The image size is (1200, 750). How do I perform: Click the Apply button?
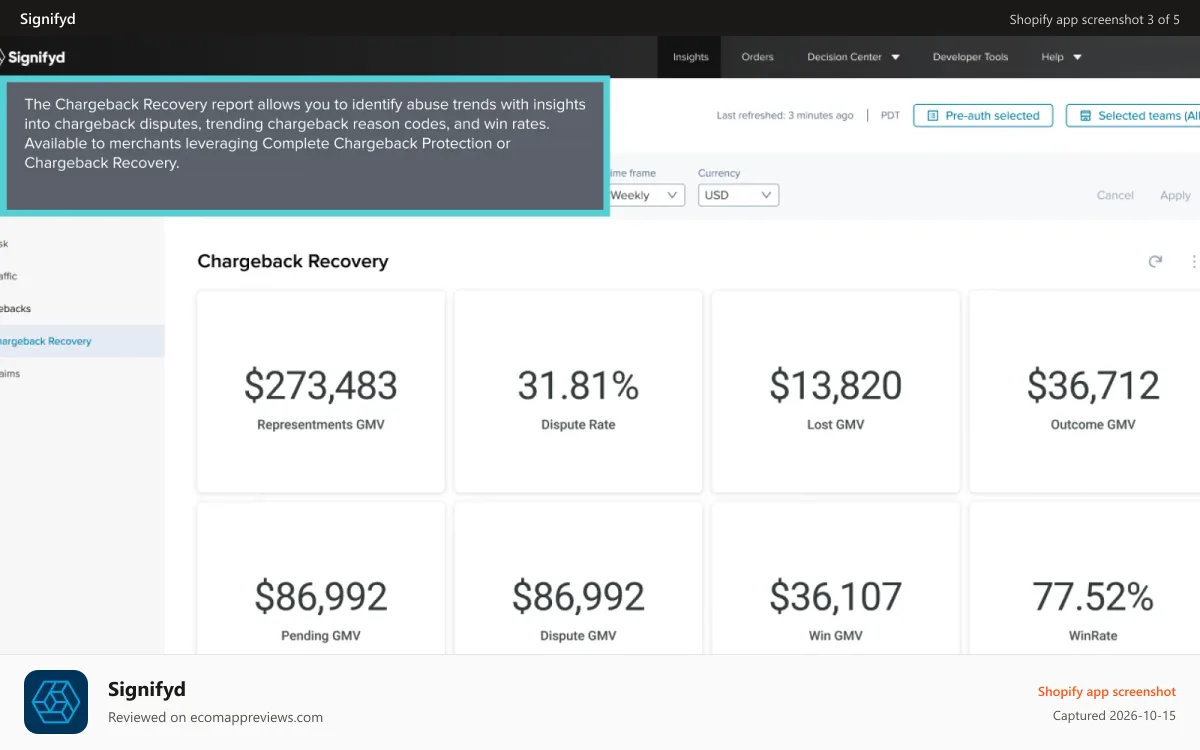1175,195
